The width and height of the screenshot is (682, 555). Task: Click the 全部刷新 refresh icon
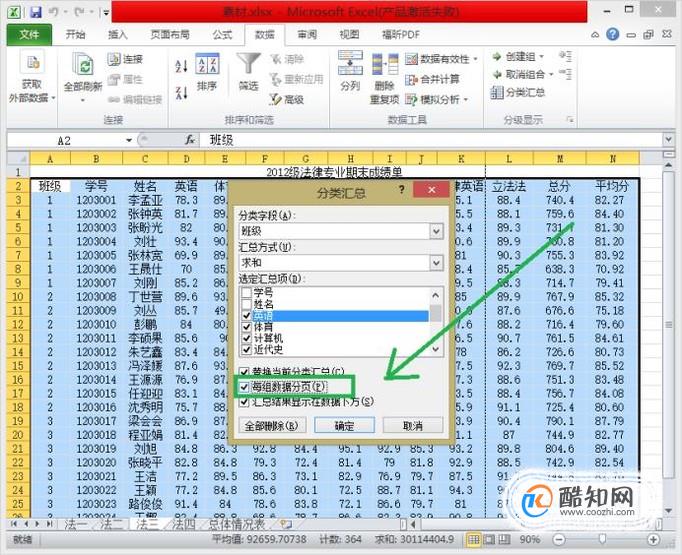[x=83, y=65]
